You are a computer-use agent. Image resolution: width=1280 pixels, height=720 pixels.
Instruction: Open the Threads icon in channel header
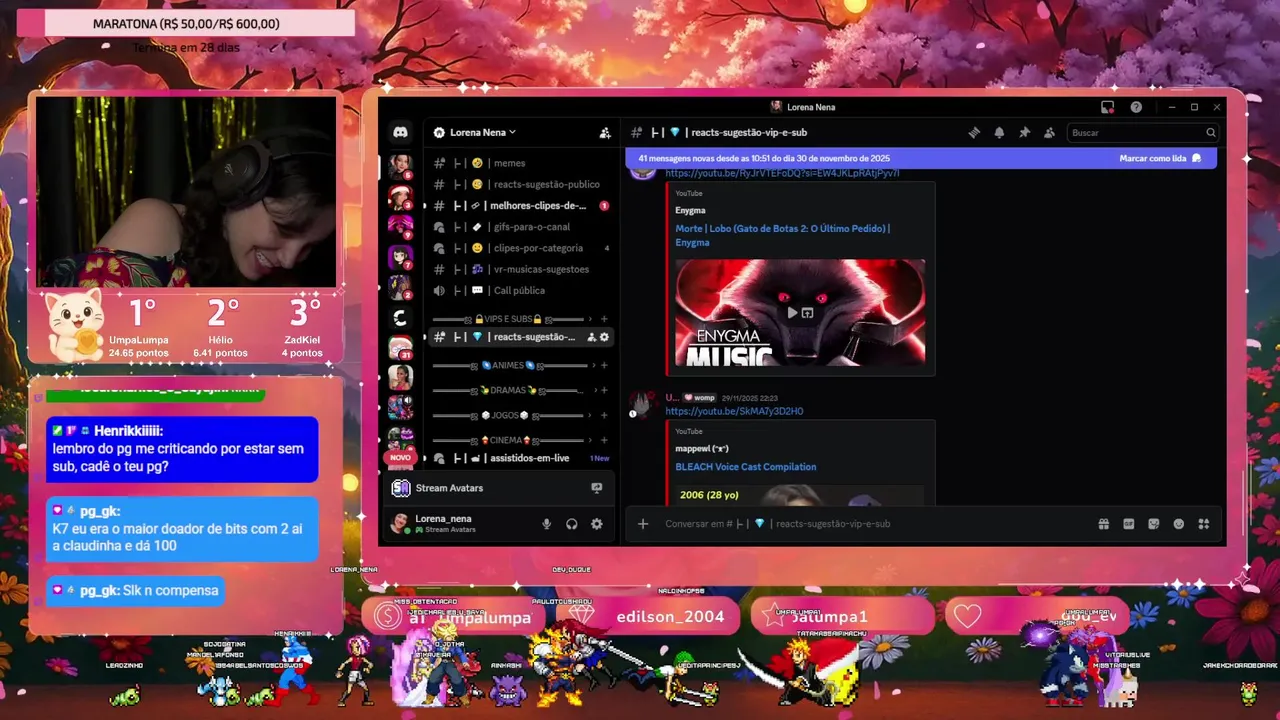coord(974,132)
